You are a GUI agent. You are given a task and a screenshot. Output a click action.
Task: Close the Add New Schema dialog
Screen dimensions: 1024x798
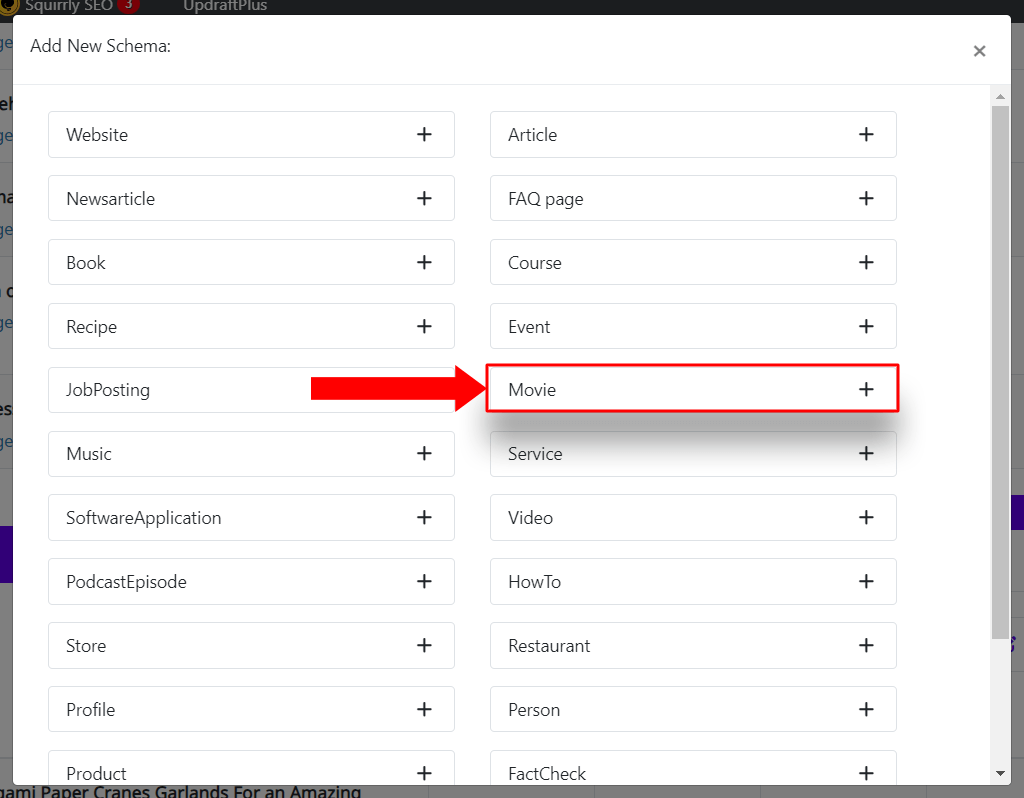click(979, 51)
